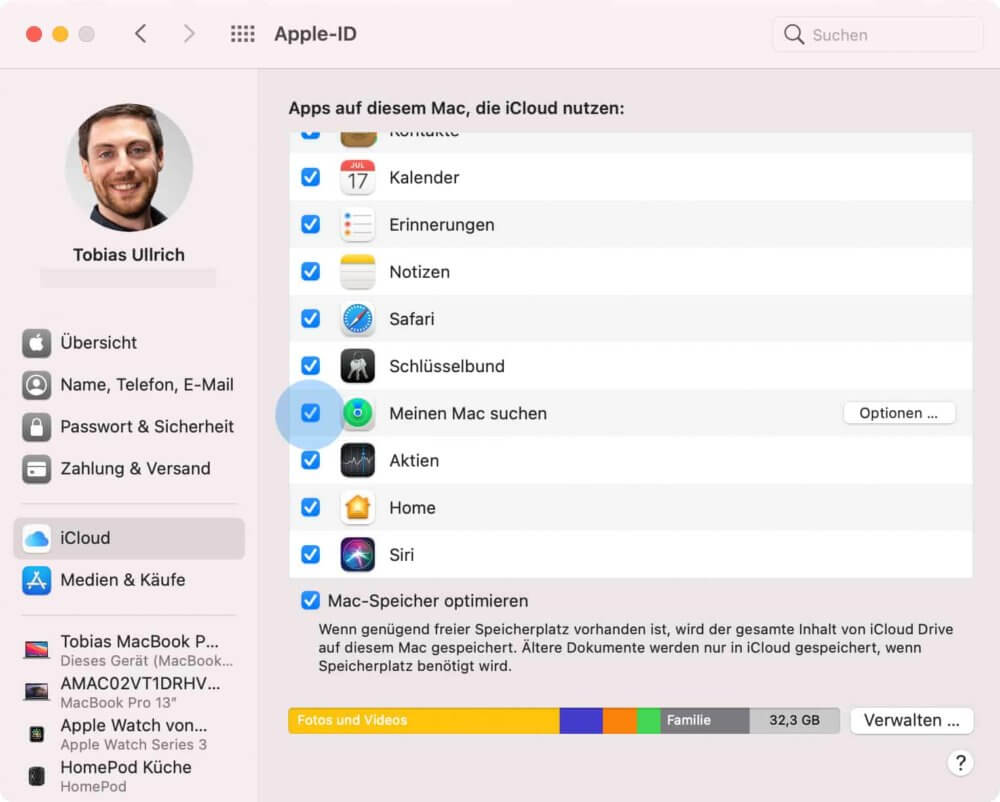Screen dimensions: 1000x802
Task: Click the Meinen Mac suchen radar icon
Action: tap(357, 413)
